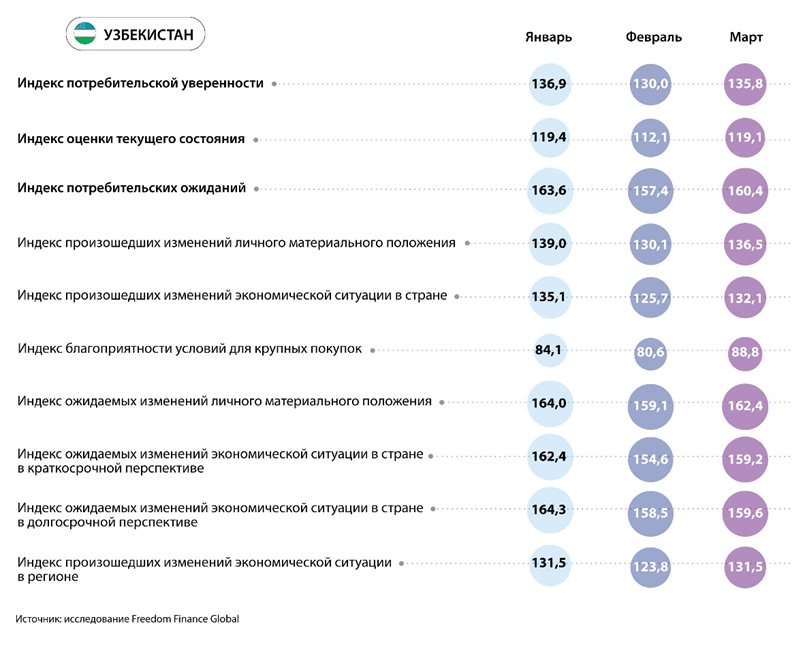Select the Январь column header
The width and height of the screenshot is (803, 645).
pos(548,38)
